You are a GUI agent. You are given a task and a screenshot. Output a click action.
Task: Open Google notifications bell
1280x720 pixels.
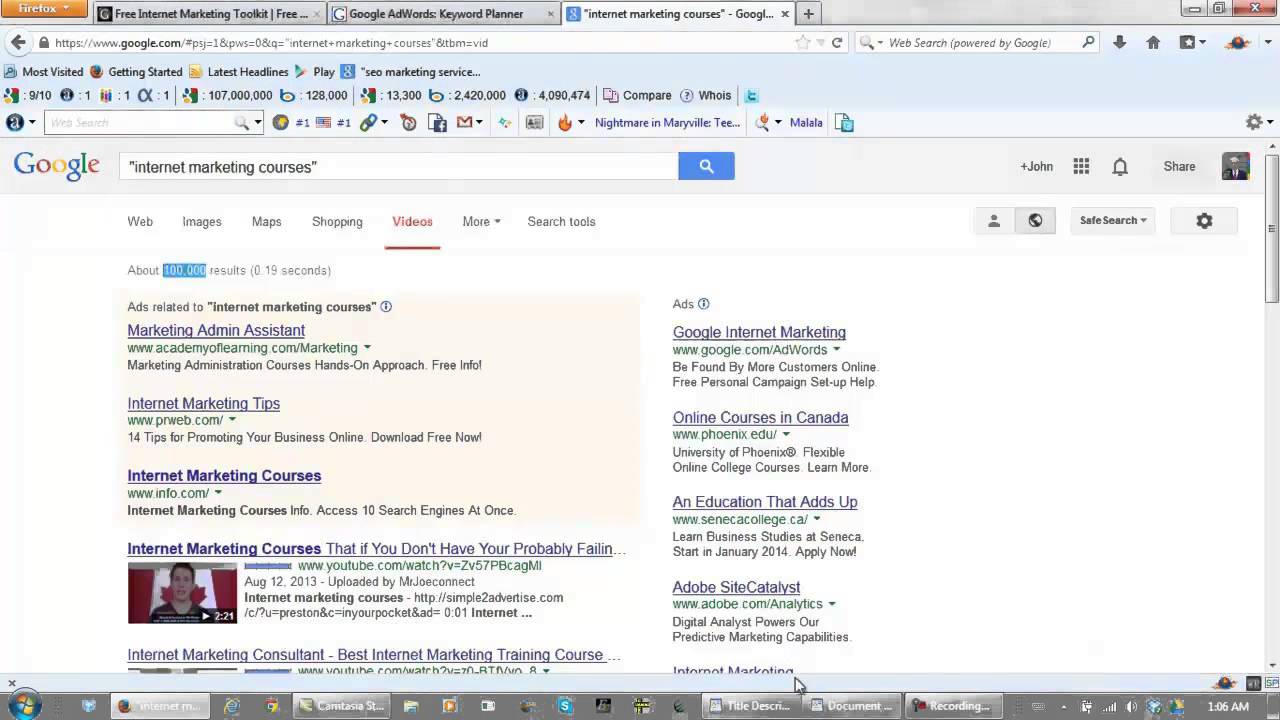[x=1120, y=167]
